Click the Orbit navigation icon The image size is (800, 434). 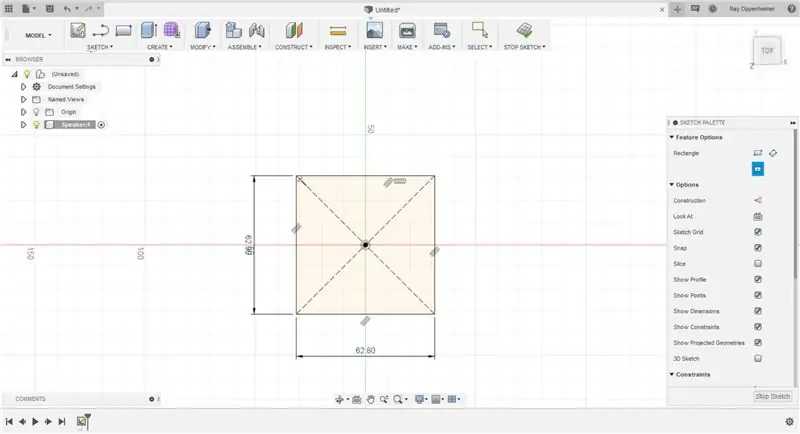point(339,399)
